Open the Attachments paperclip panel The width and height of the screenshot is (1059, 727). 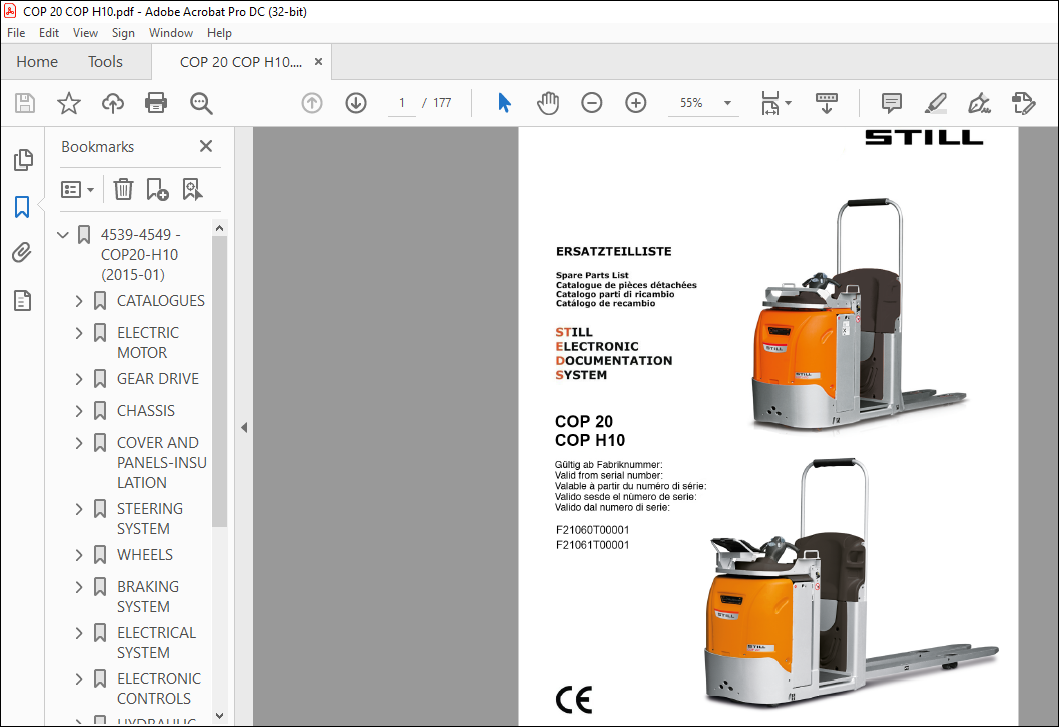22,253
